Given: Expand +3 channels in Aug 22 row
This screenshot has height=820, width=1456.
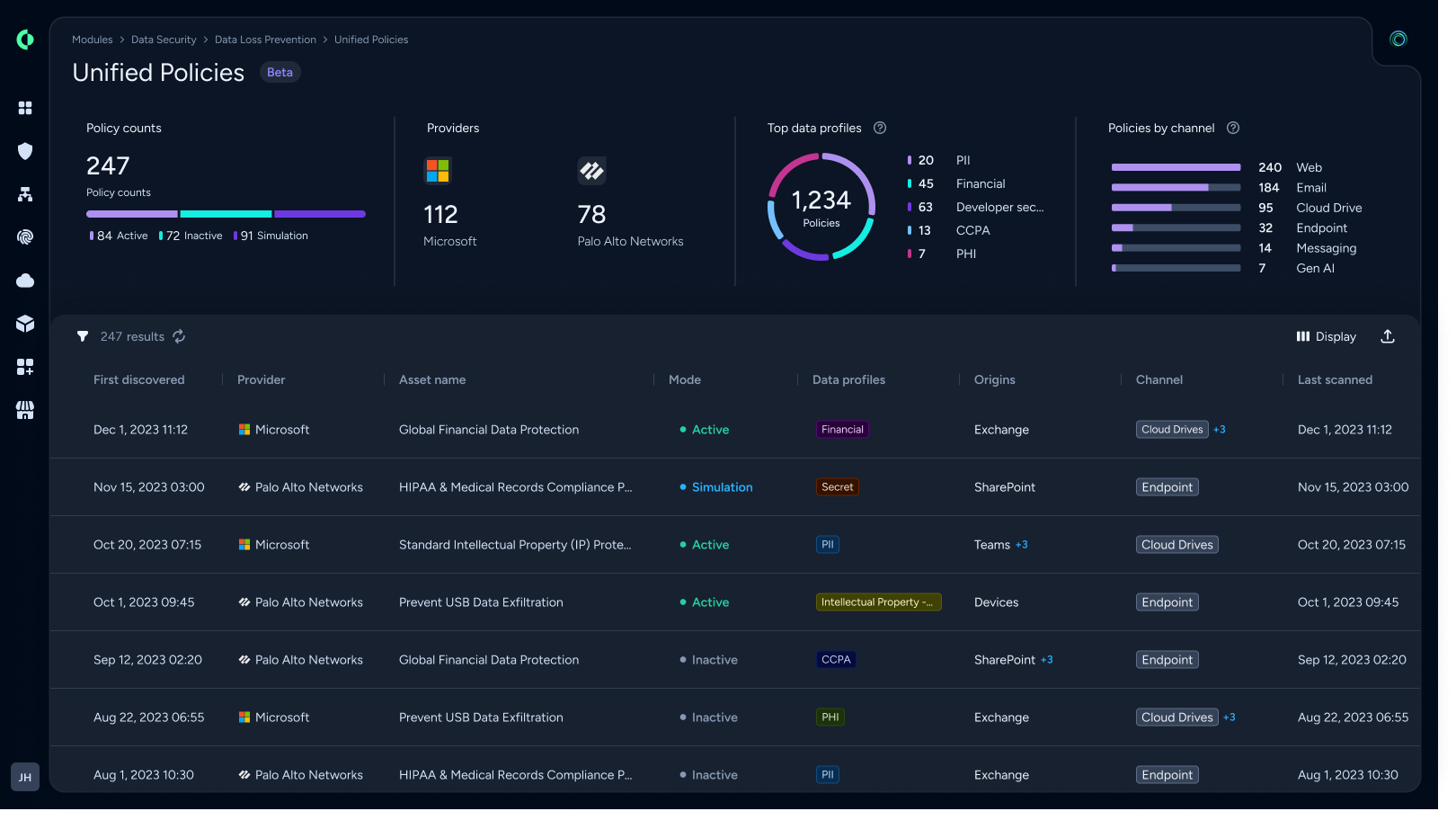Looking at the screenshot, I should (x=1245, y=726).
